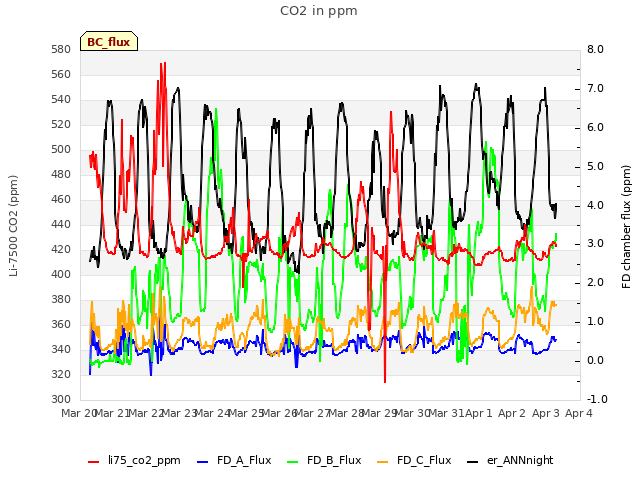
Task: Click the 340 tick on left axis
Action: point(61,349)
